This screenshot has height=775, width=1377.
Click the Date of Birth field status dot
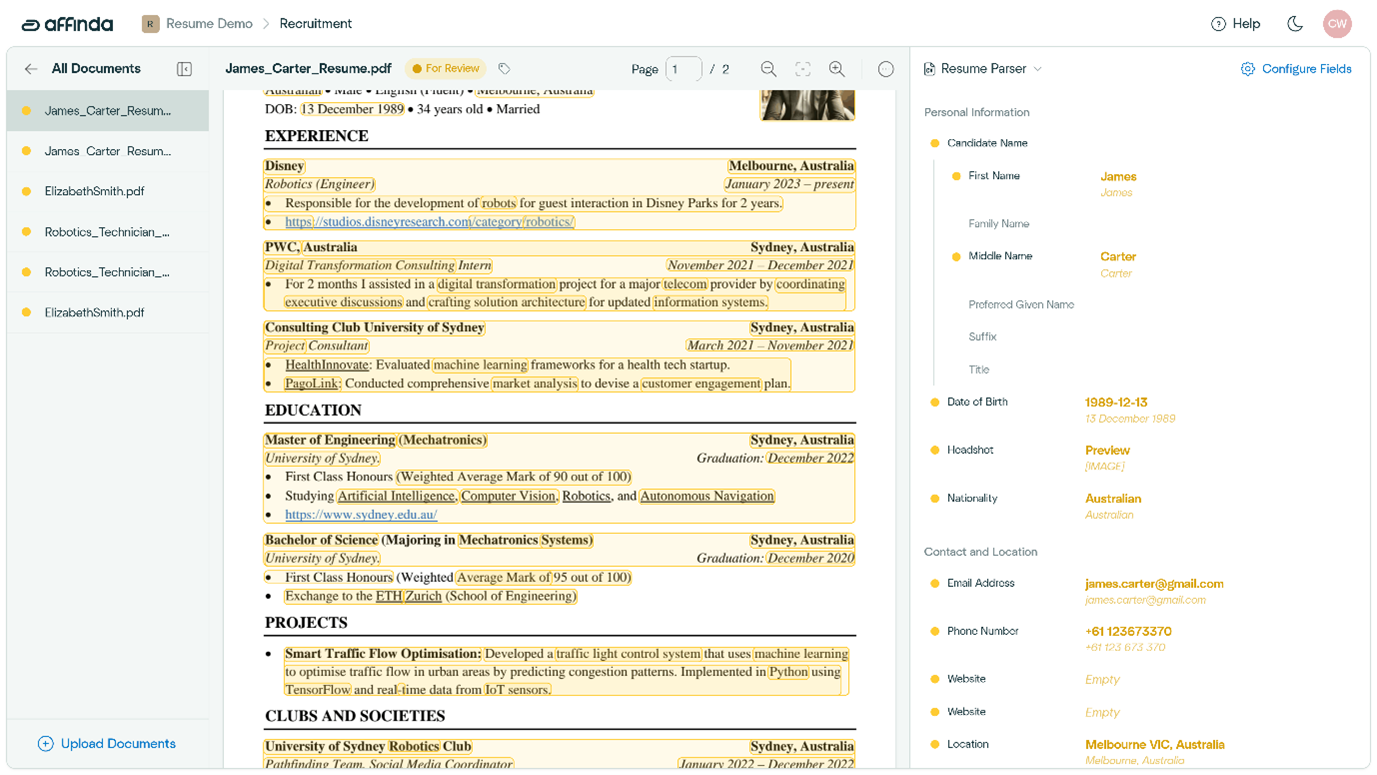tap(935, 402)
